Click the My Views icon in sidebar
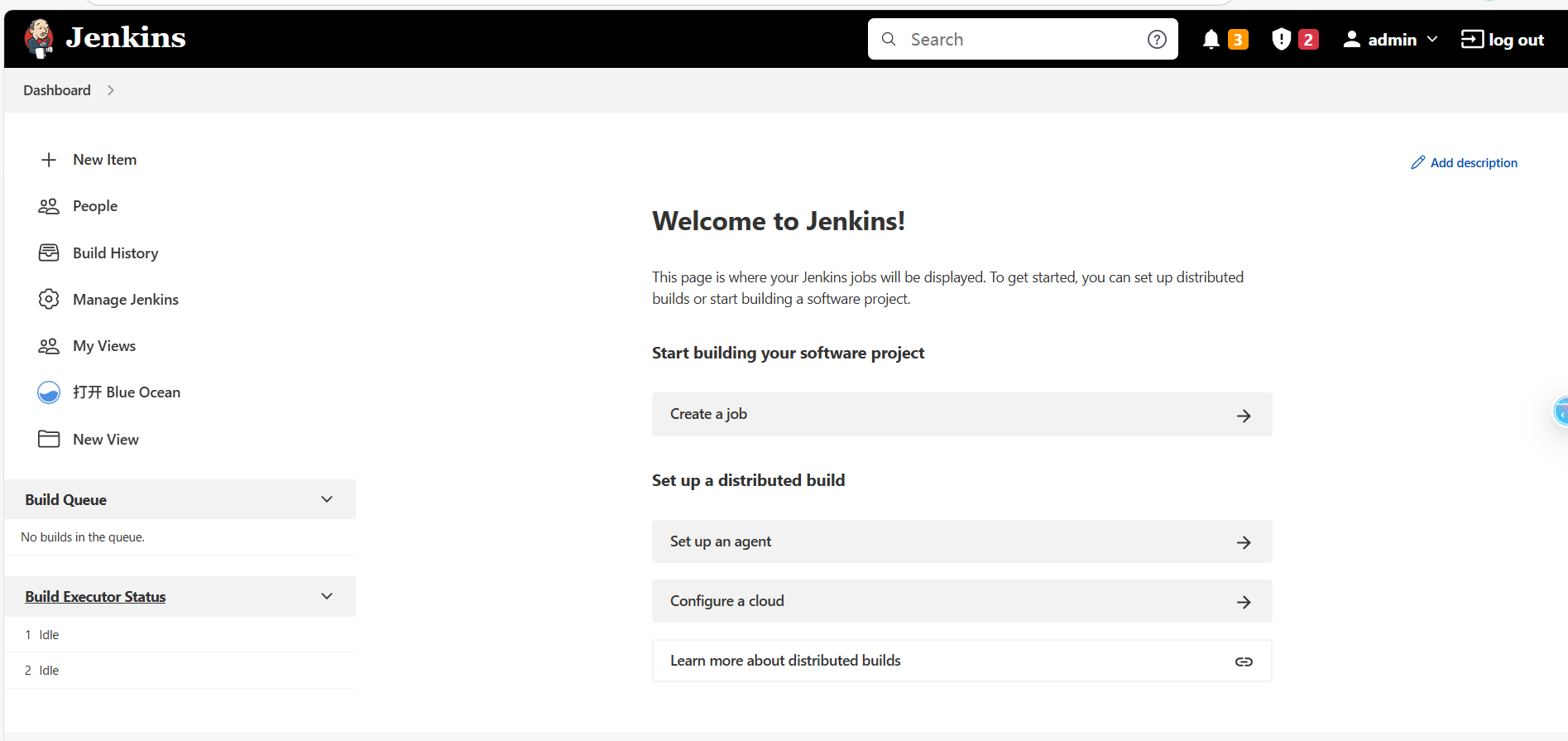The height and width of the screenshot is (741, 1568). [x=49, y=346]
